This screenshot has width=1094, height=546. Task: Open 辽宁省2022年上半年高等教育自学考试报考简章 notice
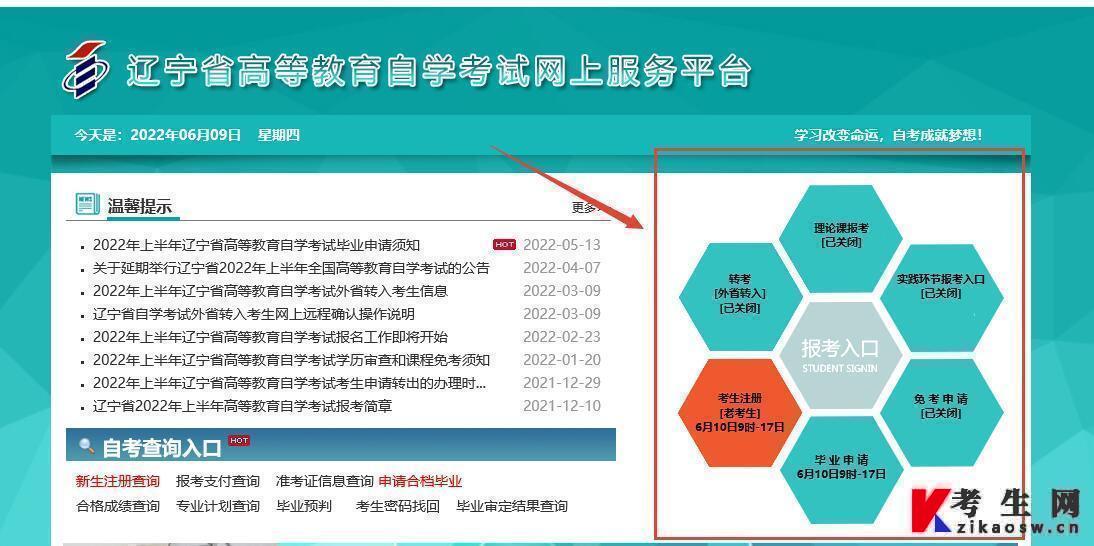pos(242,407)
